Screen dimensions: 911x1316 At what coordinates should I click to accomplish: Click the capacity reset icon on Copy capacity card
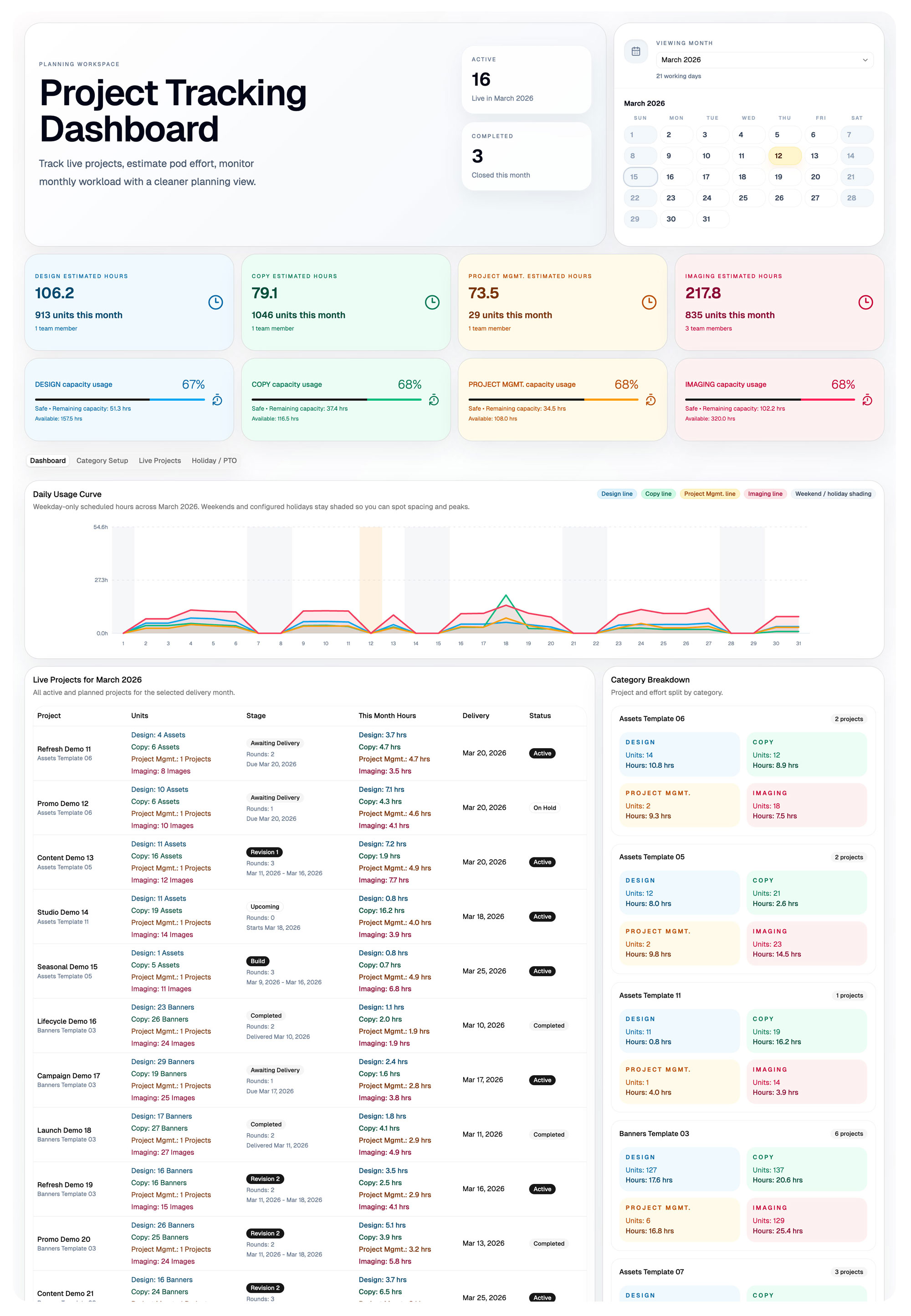(x=434, y=401)
